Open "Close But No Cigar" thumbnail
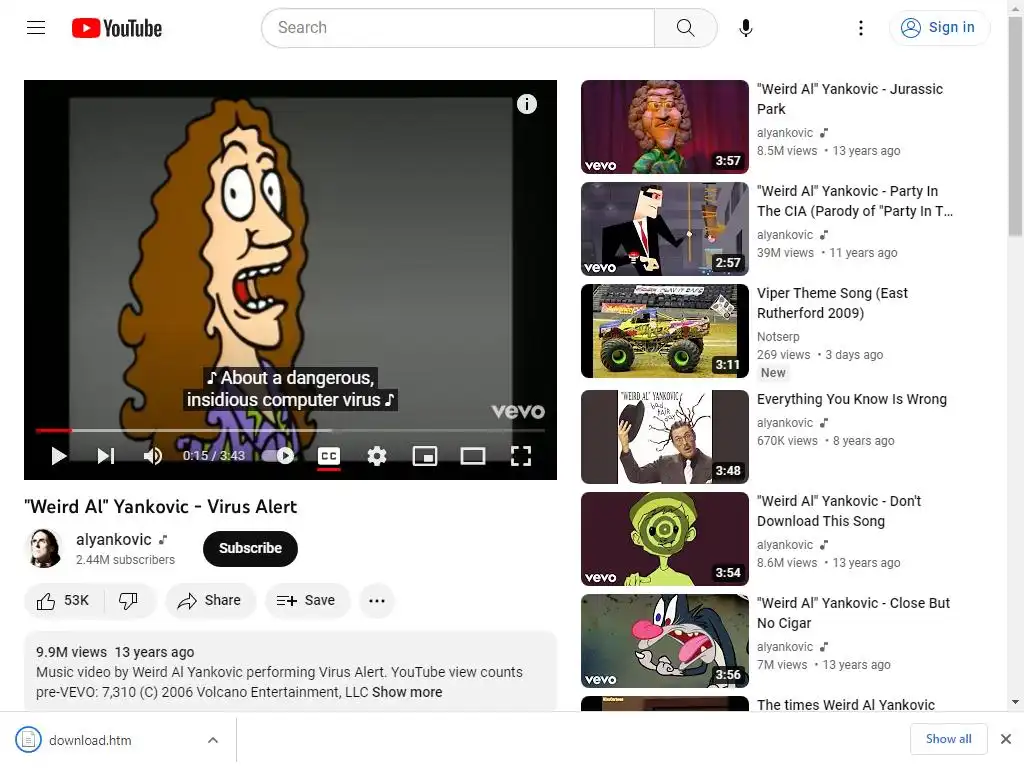This screenshot has width=1024, height=768. (665, 641)
